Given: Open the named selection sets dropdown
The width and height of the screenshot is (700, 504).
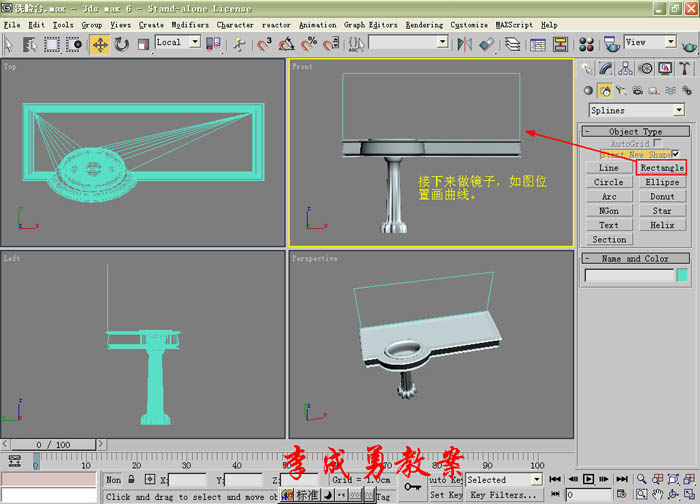Looking at the screenshot, I should coord(408,42).
